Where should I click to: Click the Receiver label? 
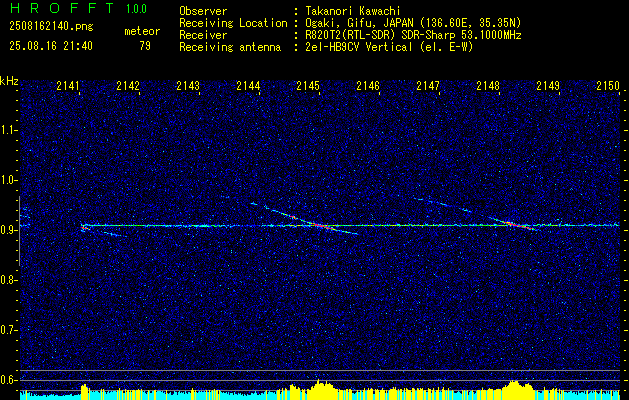point(203,35)
